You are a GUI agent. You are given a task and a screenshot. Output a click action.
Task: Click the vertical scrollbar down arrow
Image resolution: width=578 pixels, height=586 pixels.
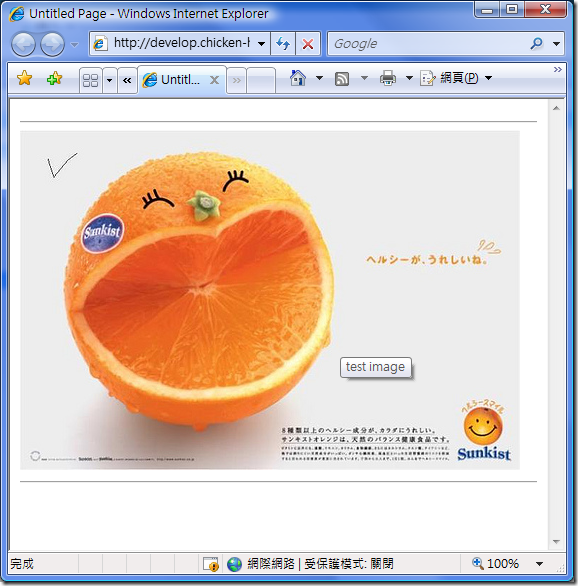click(x=556, y=542)
